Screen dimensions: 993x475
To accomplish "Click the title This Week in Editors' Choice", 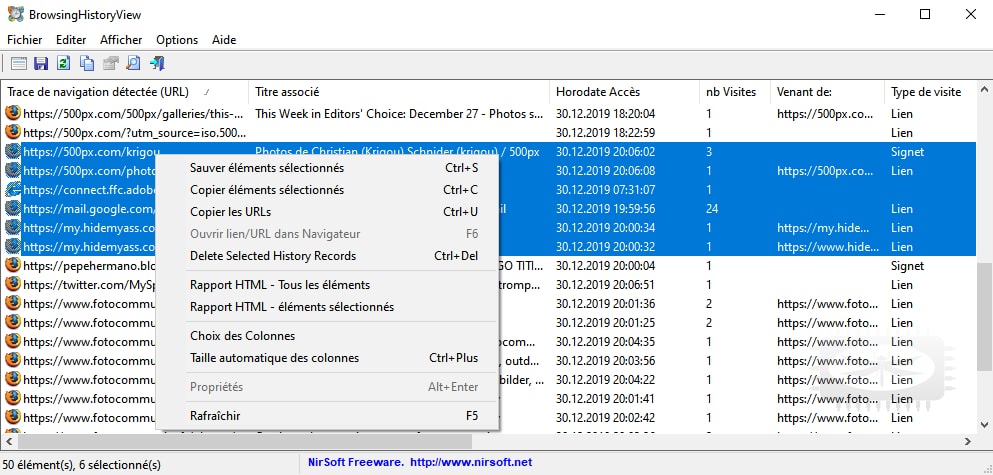I will (x=399, y=114).
